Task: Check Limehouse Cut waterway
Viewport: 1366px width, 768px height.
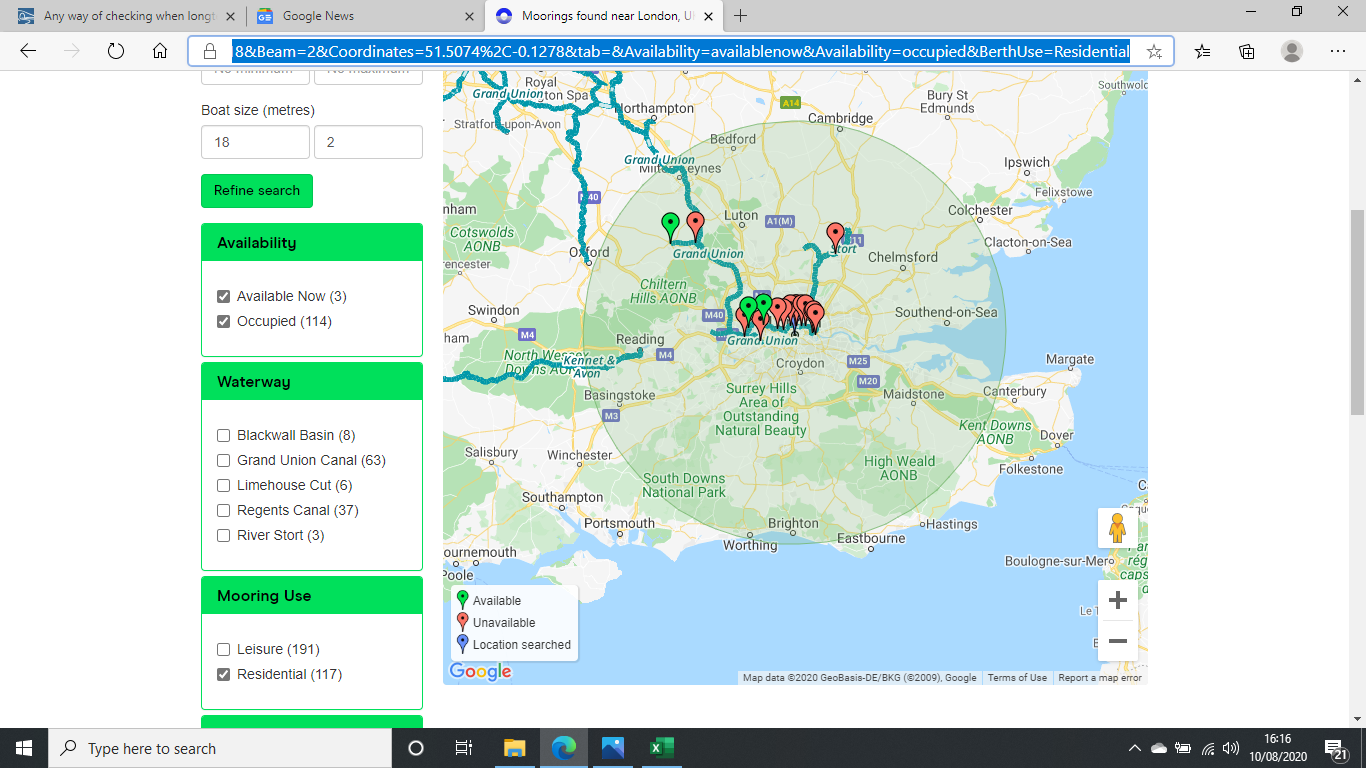Action: pos(224,486)
